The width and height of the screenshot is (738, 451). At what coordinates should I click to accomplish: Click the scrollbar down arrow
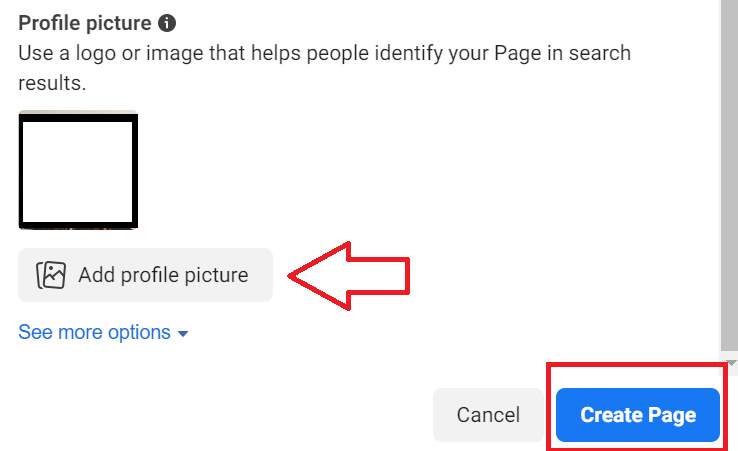731,363
